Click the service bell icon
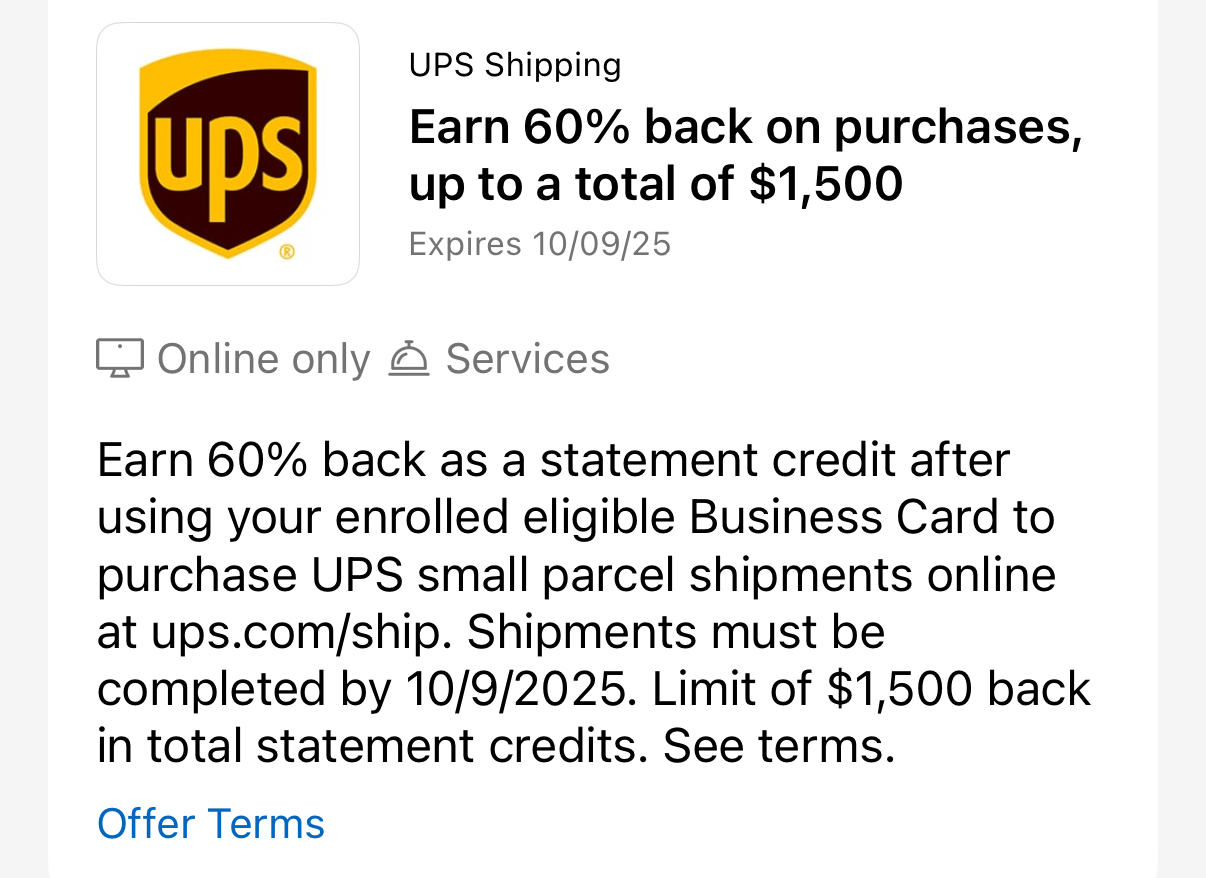This screenshot has width=1206, height=878. tap(408, 358)
